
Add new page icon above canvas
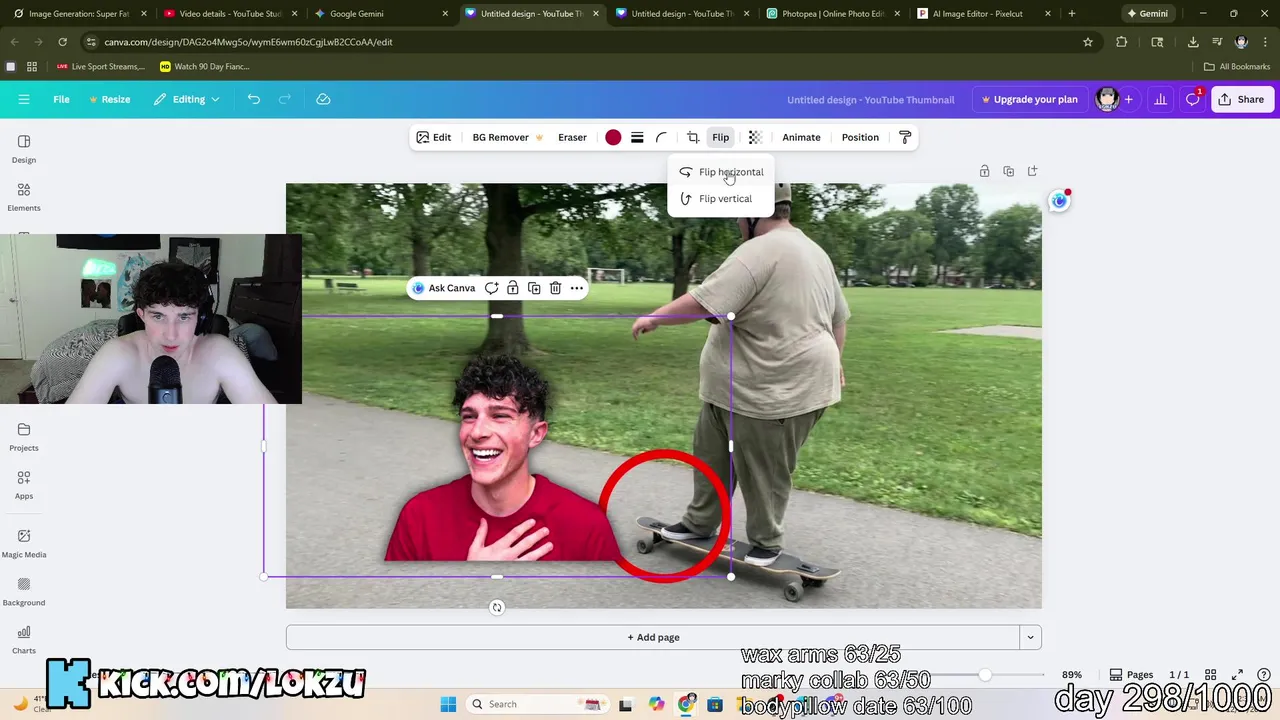pos(1032,171)
